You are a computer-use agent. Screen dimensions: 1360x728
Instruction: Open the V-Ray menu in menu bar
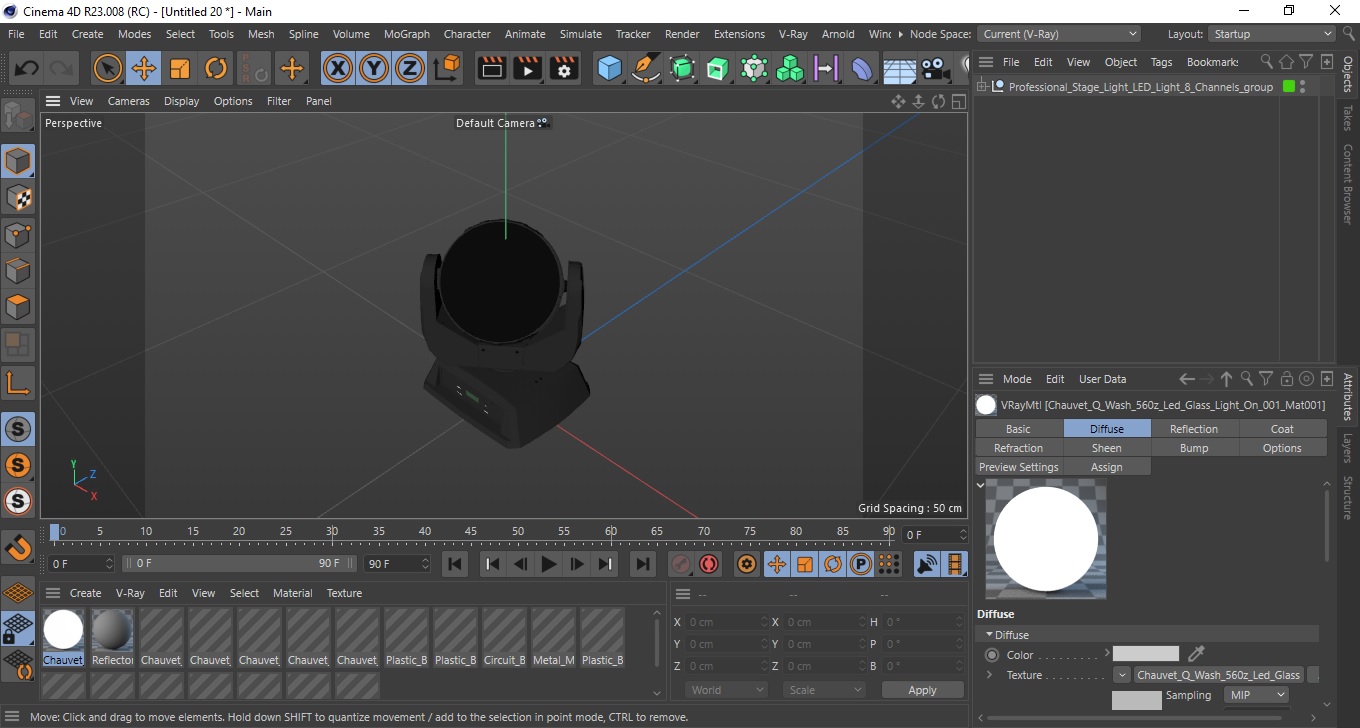792,34
